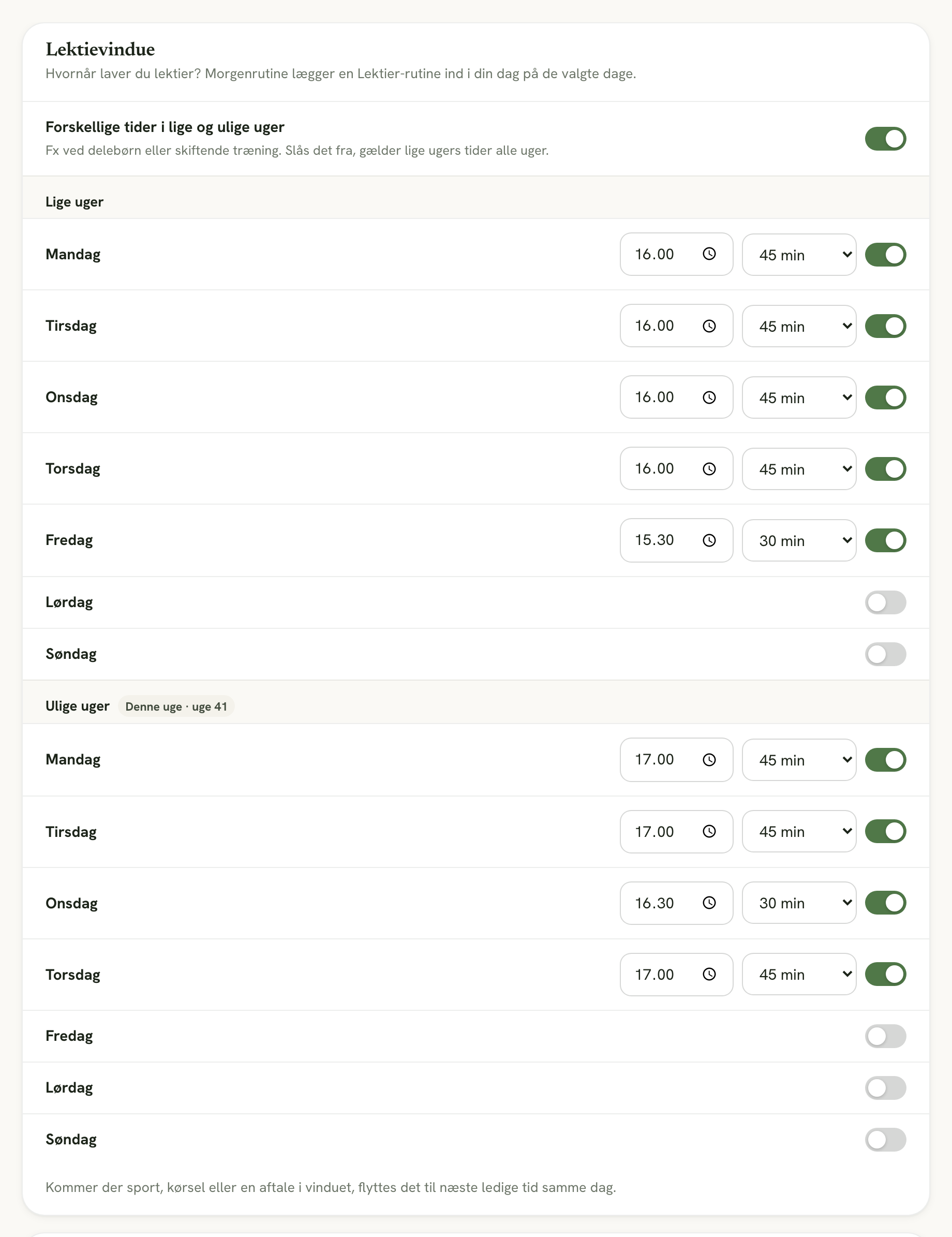952x1237 pixels.
Task: Enable Lørdag under Lige uger
Action: (x=885, y=602)
